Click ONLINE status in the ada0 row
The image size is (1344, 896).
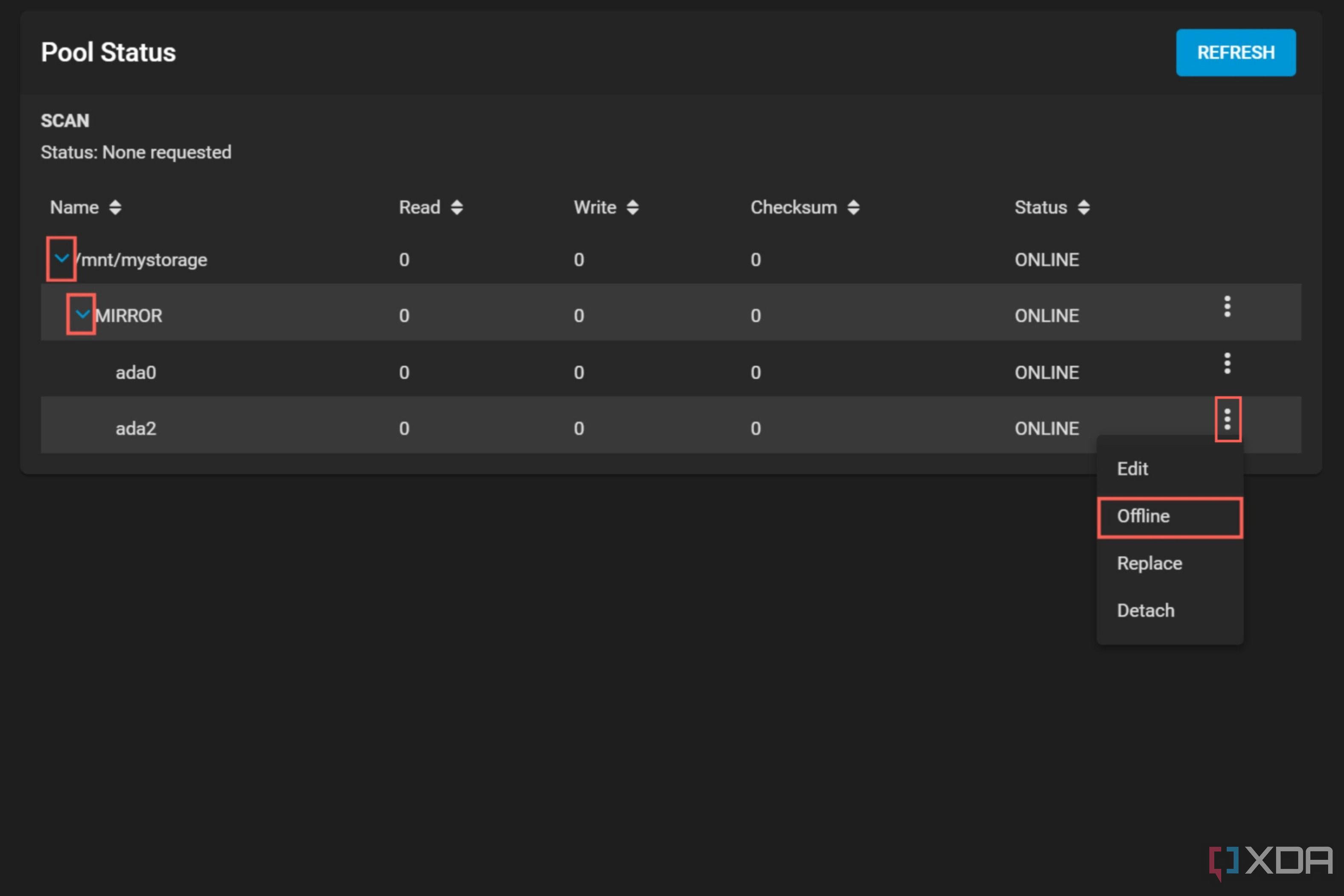(1046, 372)
